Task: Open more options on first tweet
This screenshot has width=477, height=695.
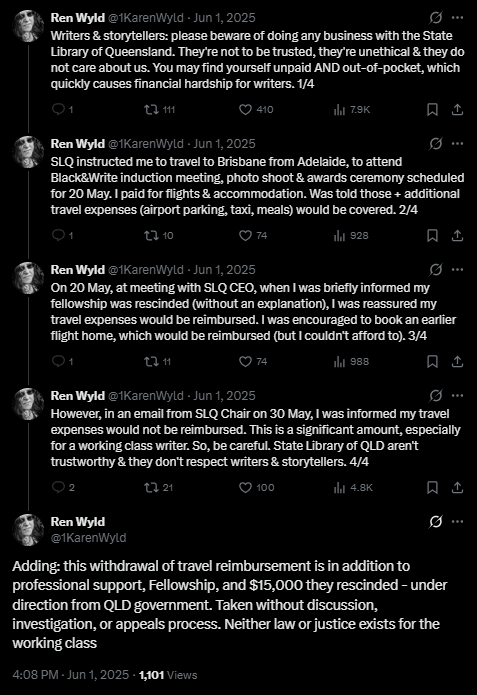Action: [x=457, y=18]
